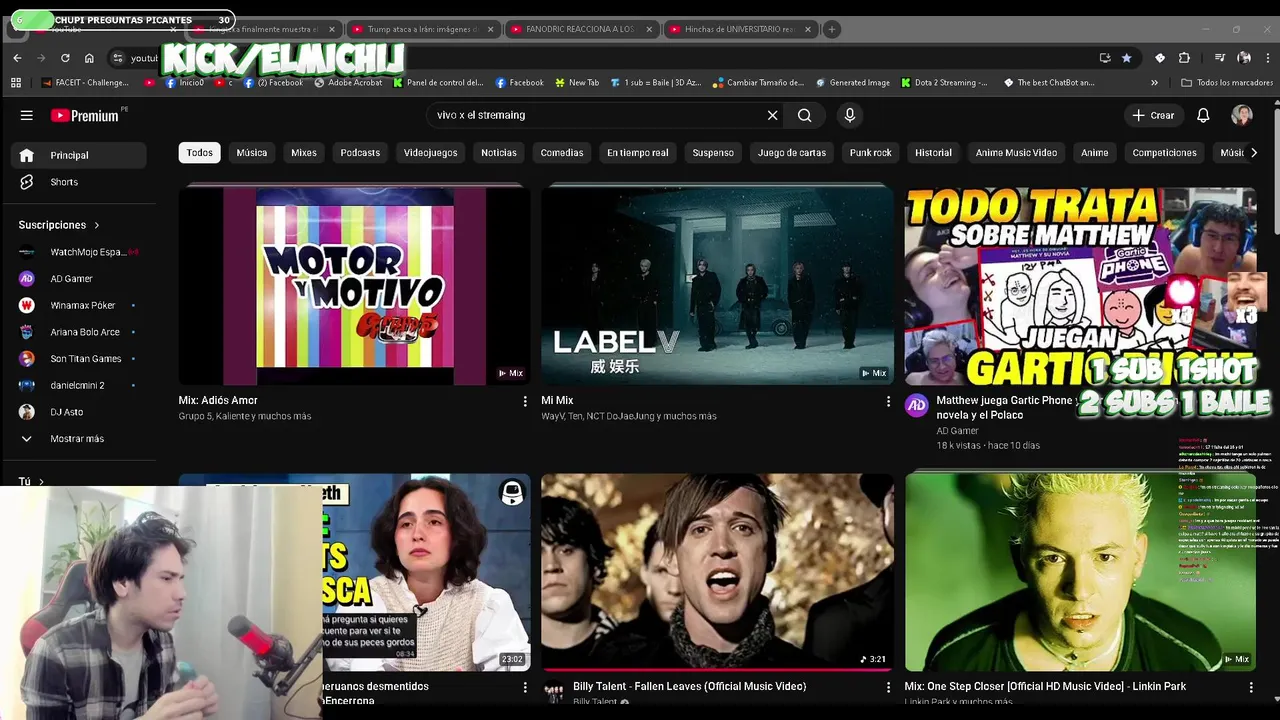Select the Punk rock filter chip

click(870, 153)
